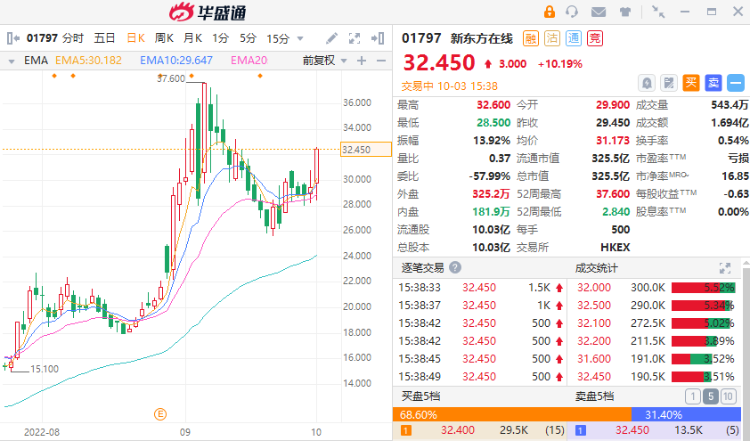Click the 32.000 volume distribution bar
750x441 pixels.
point(703,287)
